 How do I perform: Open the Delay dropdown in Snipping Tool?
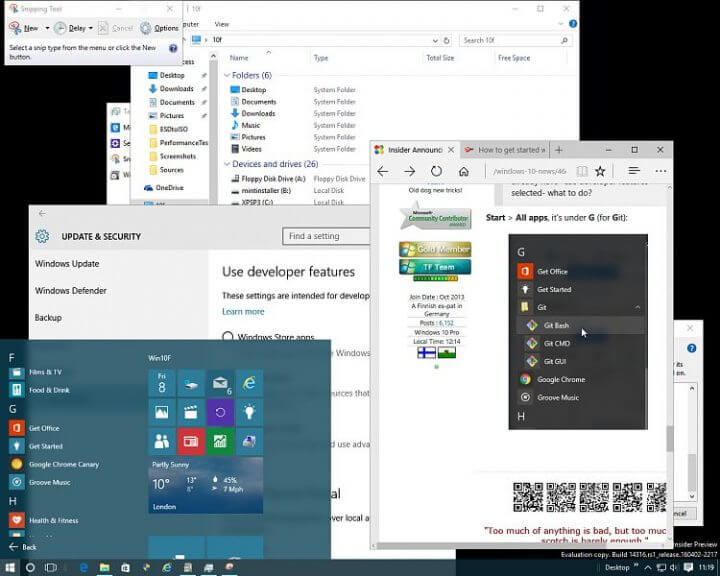point(90,28)
